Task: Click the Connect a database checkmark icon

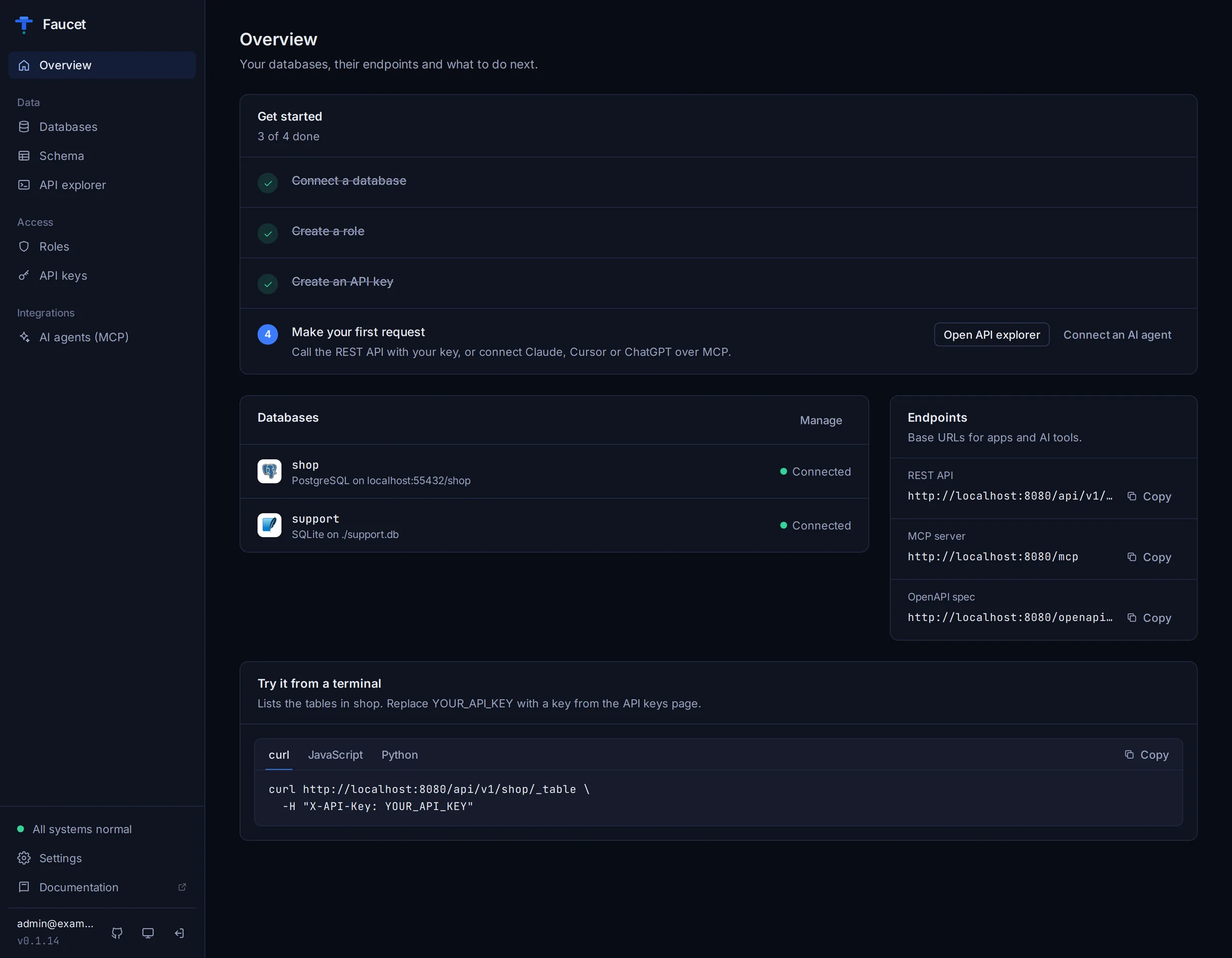Action: coord(268,183)
